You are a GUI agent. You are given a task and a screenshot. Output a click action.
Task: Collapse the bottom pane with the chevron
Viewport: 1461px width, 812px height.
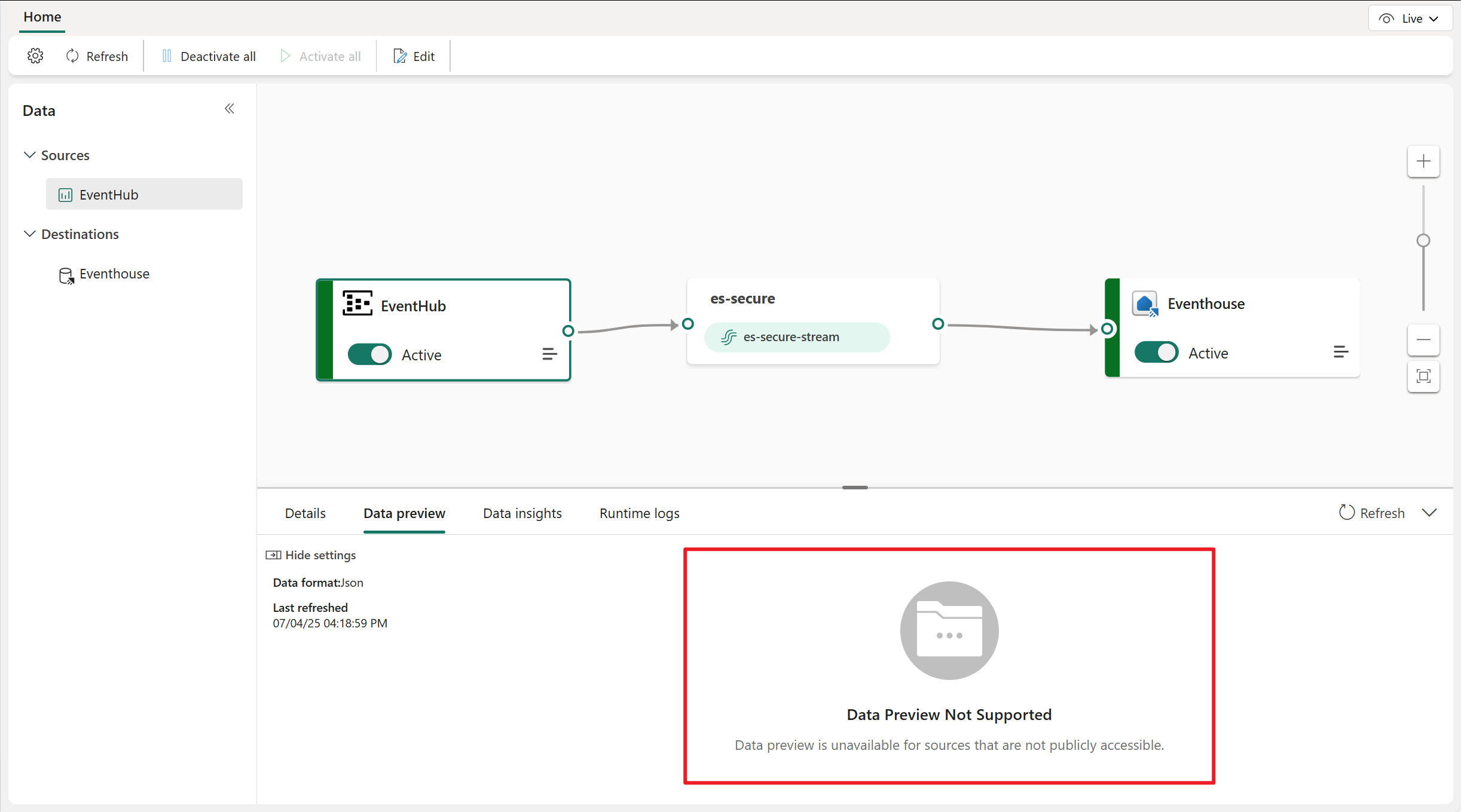(x=1429, y=513)
